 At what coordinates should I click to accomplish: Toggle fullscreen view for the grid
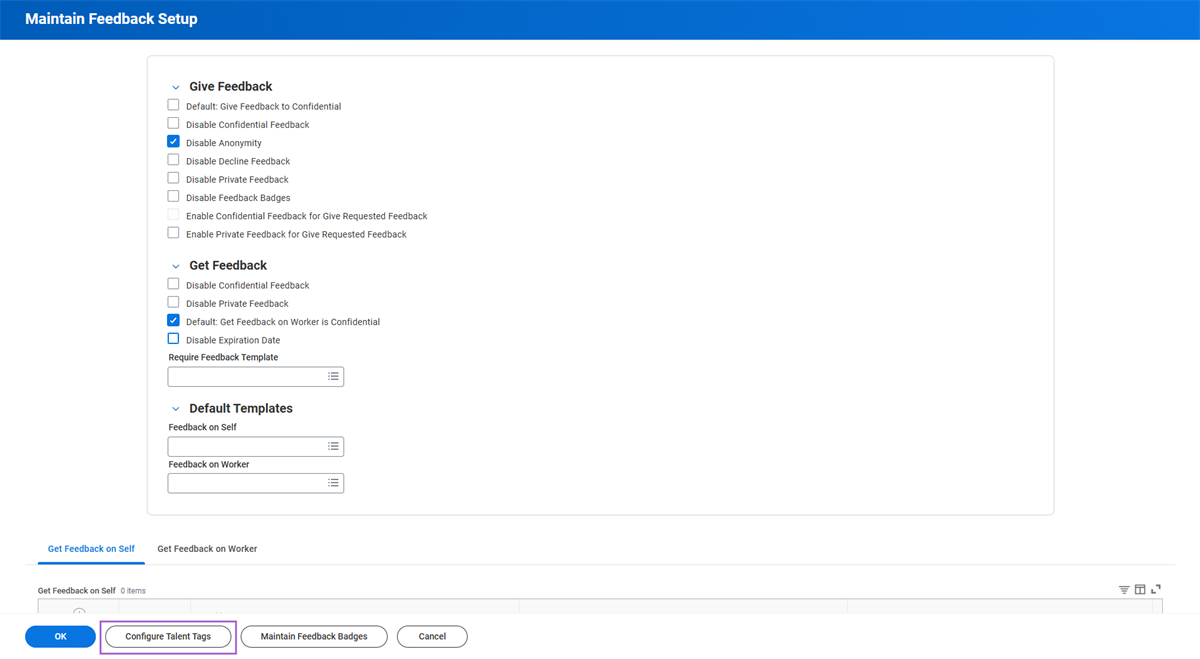click(x=1156, y=590)
